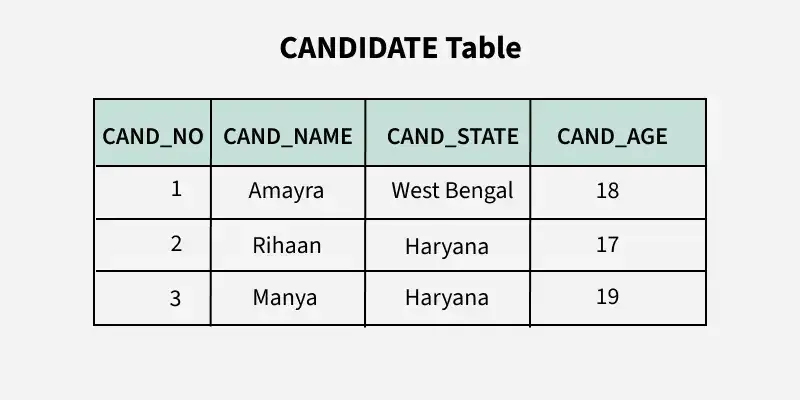Select the age cell showing 17
This screenshot has height=400, width=800.
click(x=618, y=245)
